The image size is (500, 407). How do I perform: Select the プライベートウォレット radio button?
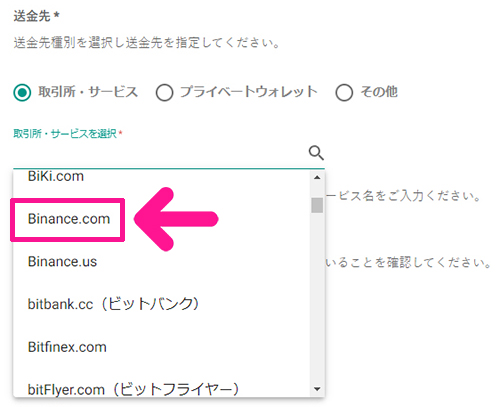click(x=164, y=92)
